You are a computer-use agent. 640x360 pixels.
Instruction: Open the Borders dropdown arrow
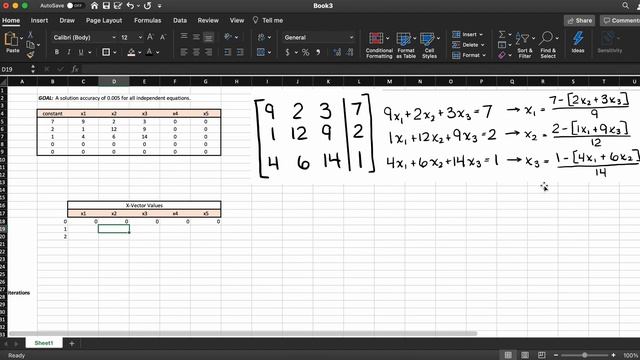coord(115,52)
